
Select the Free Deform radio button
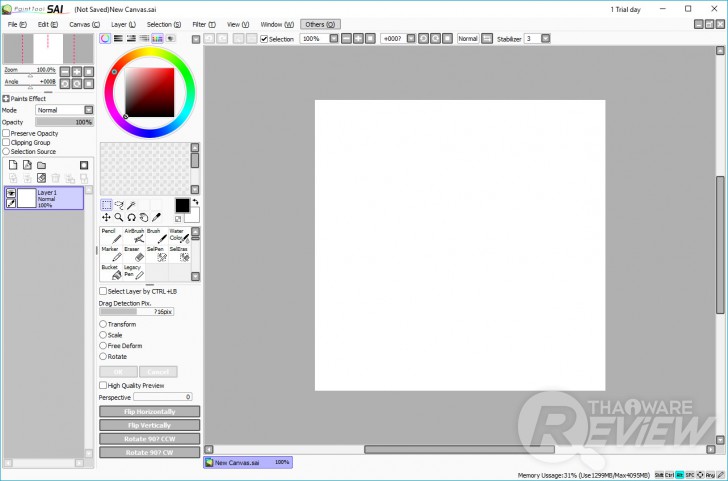click(x=103, y=345)
